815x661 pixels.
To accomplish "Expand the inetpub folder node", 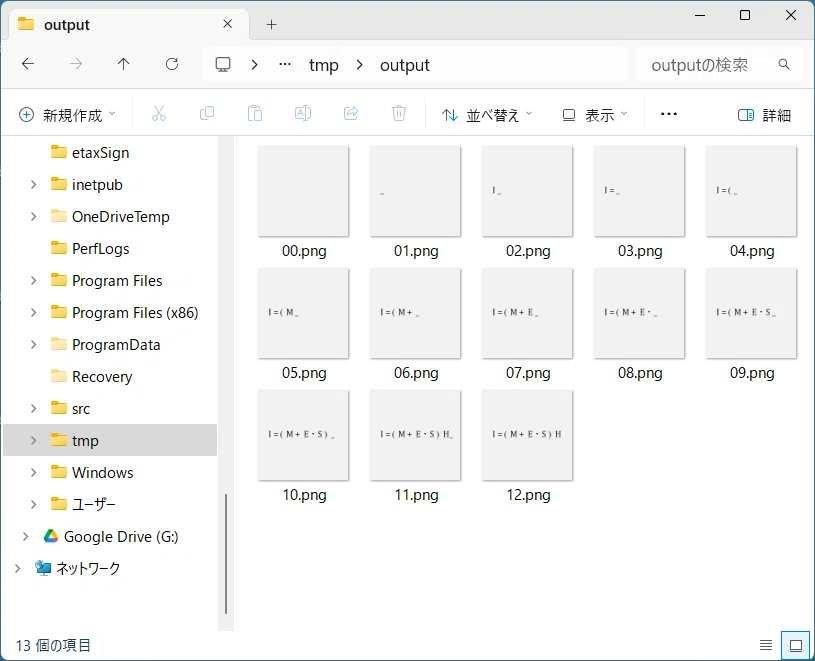I will 34,184.
